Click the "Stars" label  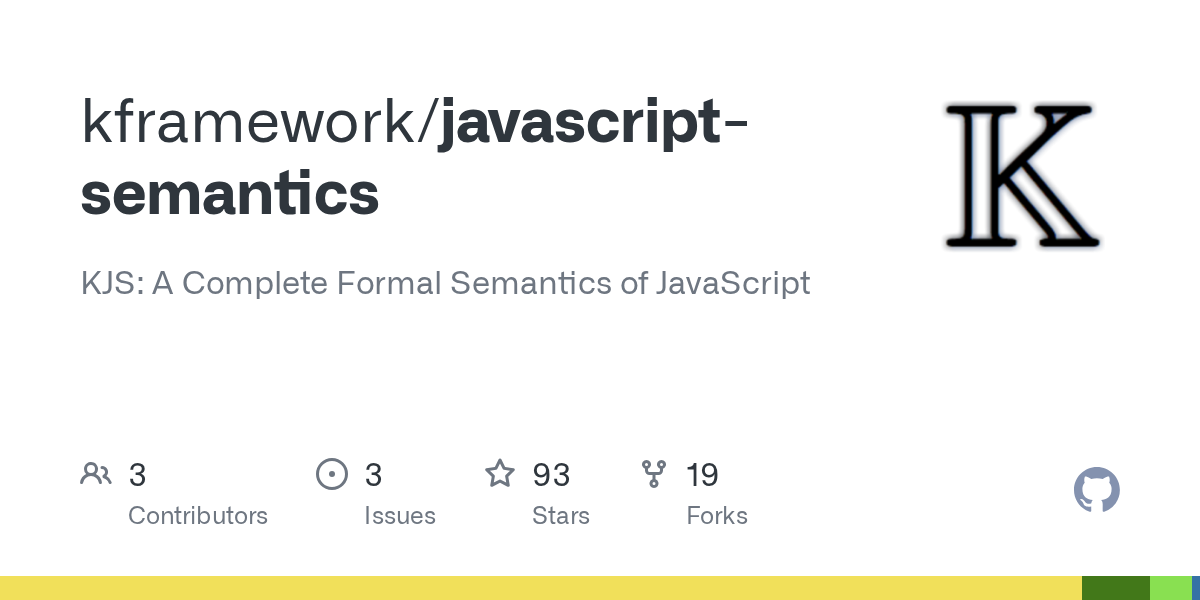[561, 516]
